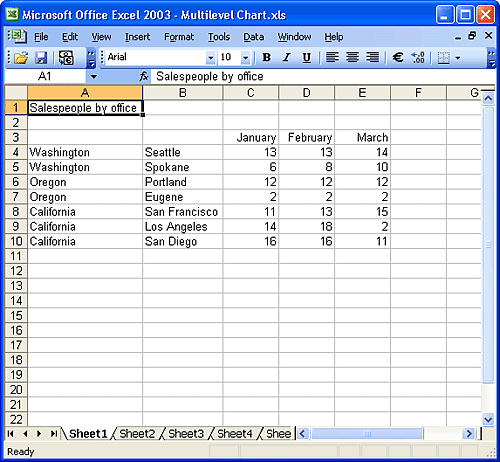Click the Excel logo in title bar
The height and width of the screenshot is (462, 500).
[x=12, y=14]
